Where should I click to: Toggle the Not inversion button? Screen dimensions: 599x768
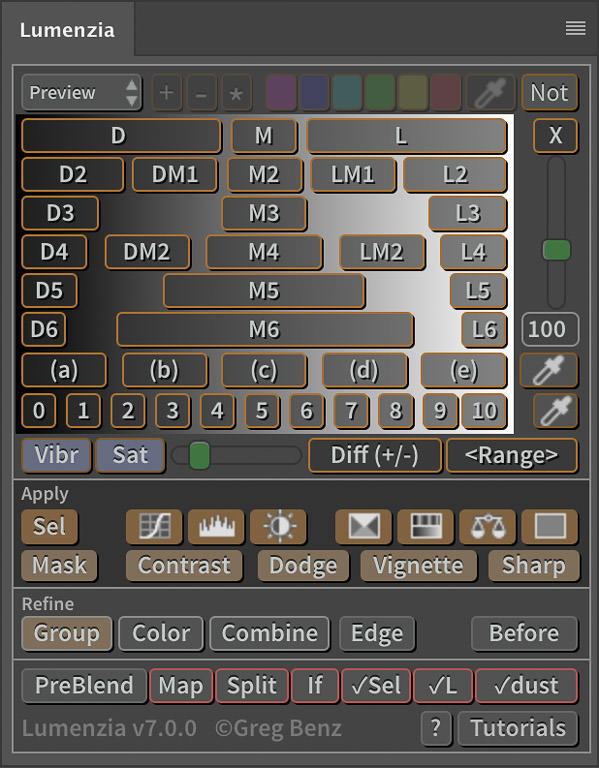click(x=550, y=92)
